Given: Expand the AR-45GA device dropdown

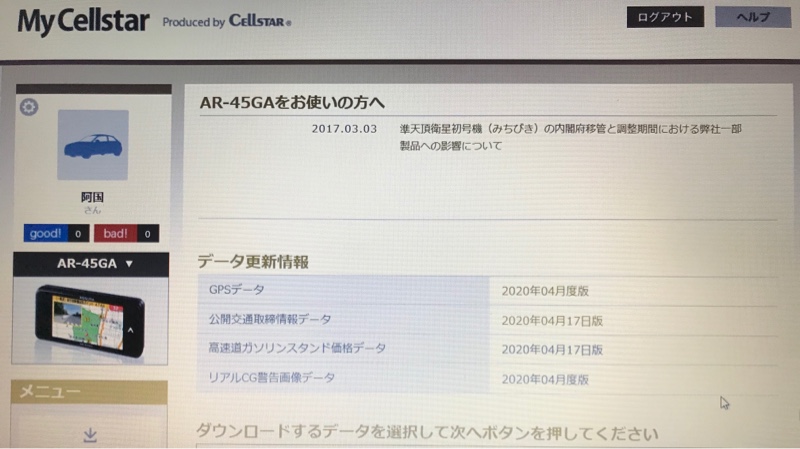Looking at the screenshot, I should point(91,264).
